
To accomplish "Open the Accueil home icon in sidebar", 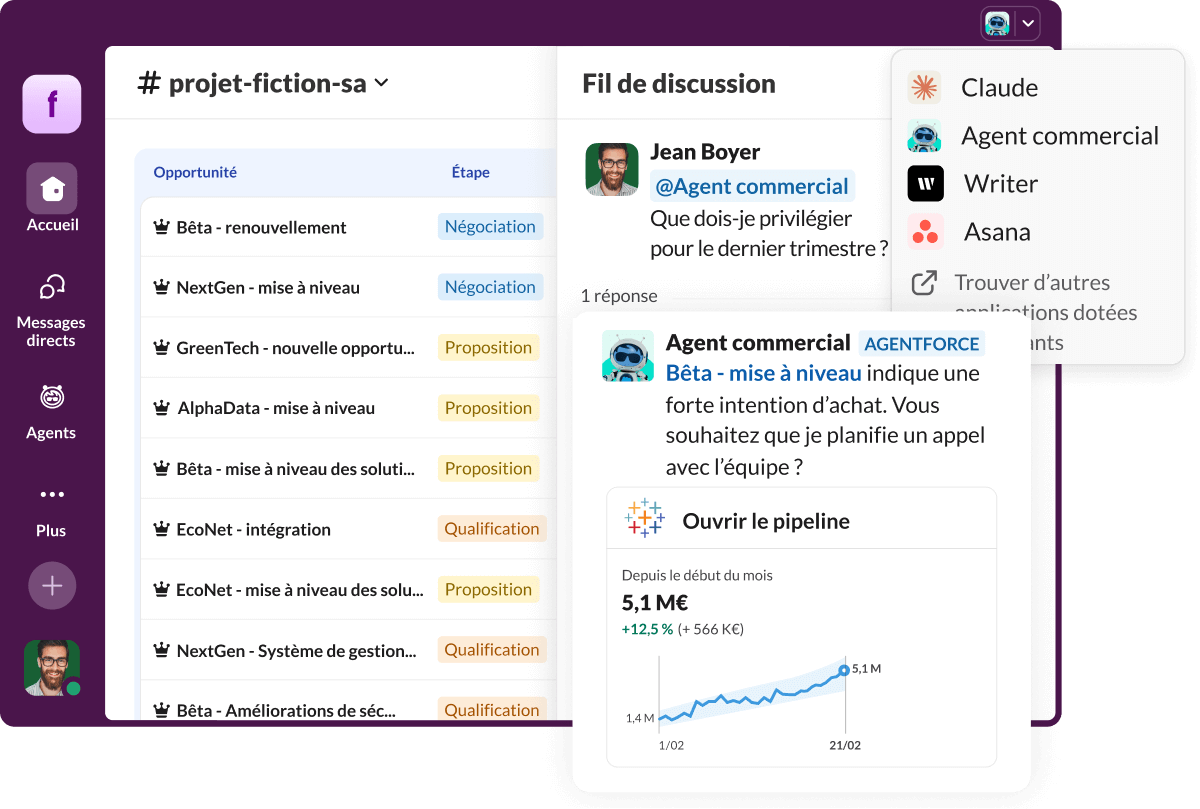I will click(x=51, y=188).
